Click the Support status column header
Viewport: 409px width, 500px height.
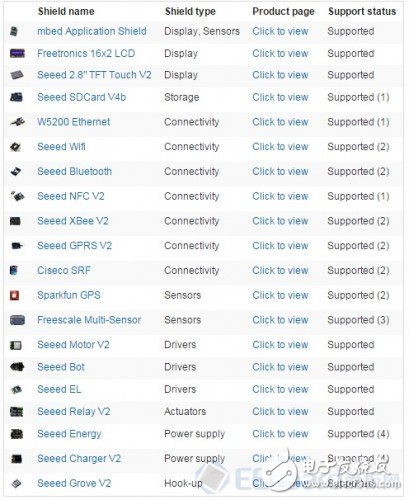362,11
